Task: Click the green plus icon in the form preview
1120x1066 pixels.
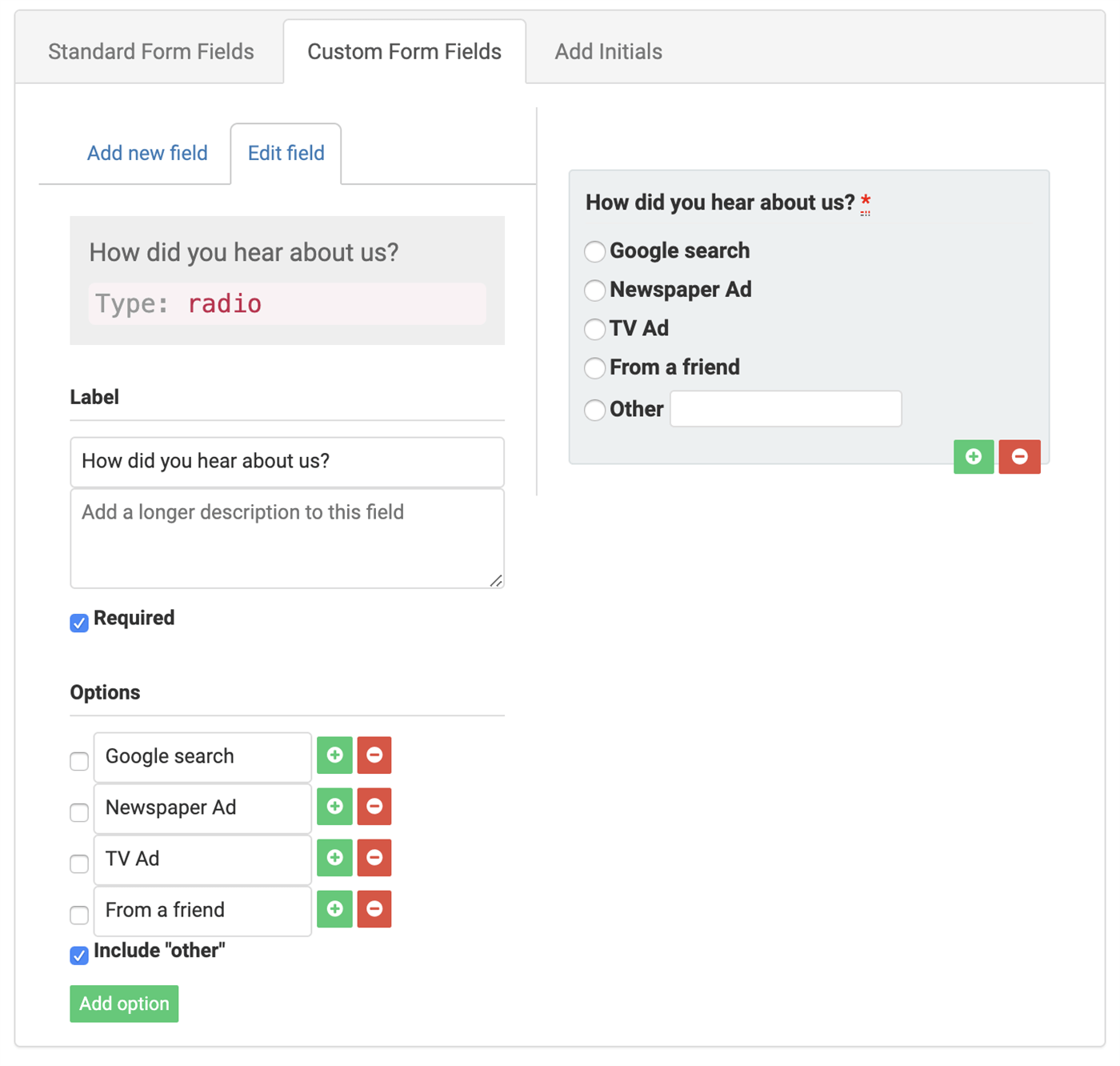Action: [x=974, y=457]
